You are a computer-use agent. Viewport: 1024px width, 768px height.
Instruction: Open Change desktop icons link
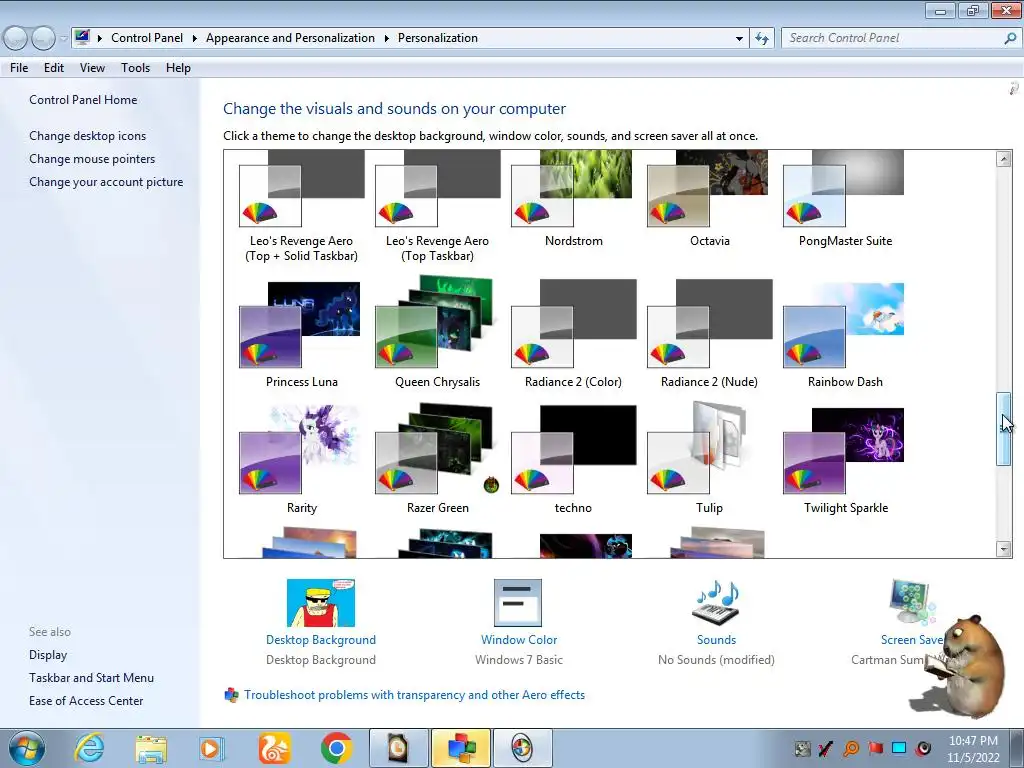click(88, 136)
